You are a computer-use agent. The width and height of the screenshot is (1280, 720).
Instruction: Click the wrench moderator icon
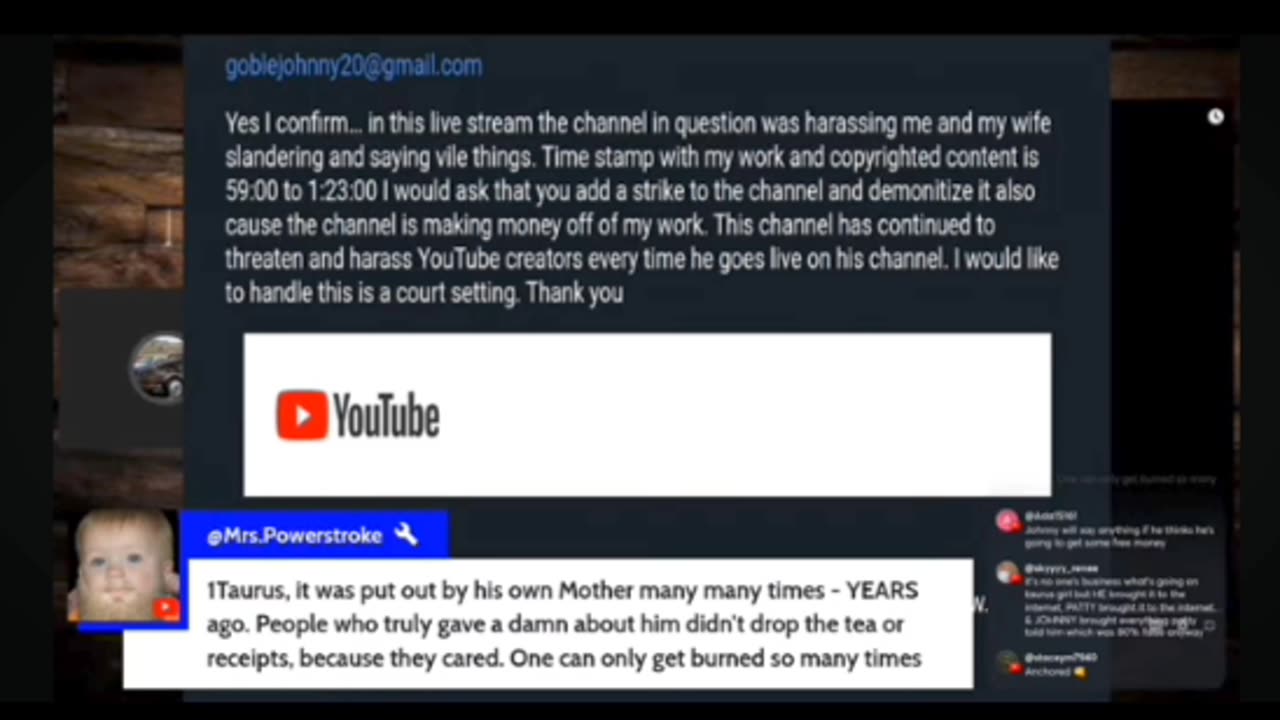(x=406, y=535)
